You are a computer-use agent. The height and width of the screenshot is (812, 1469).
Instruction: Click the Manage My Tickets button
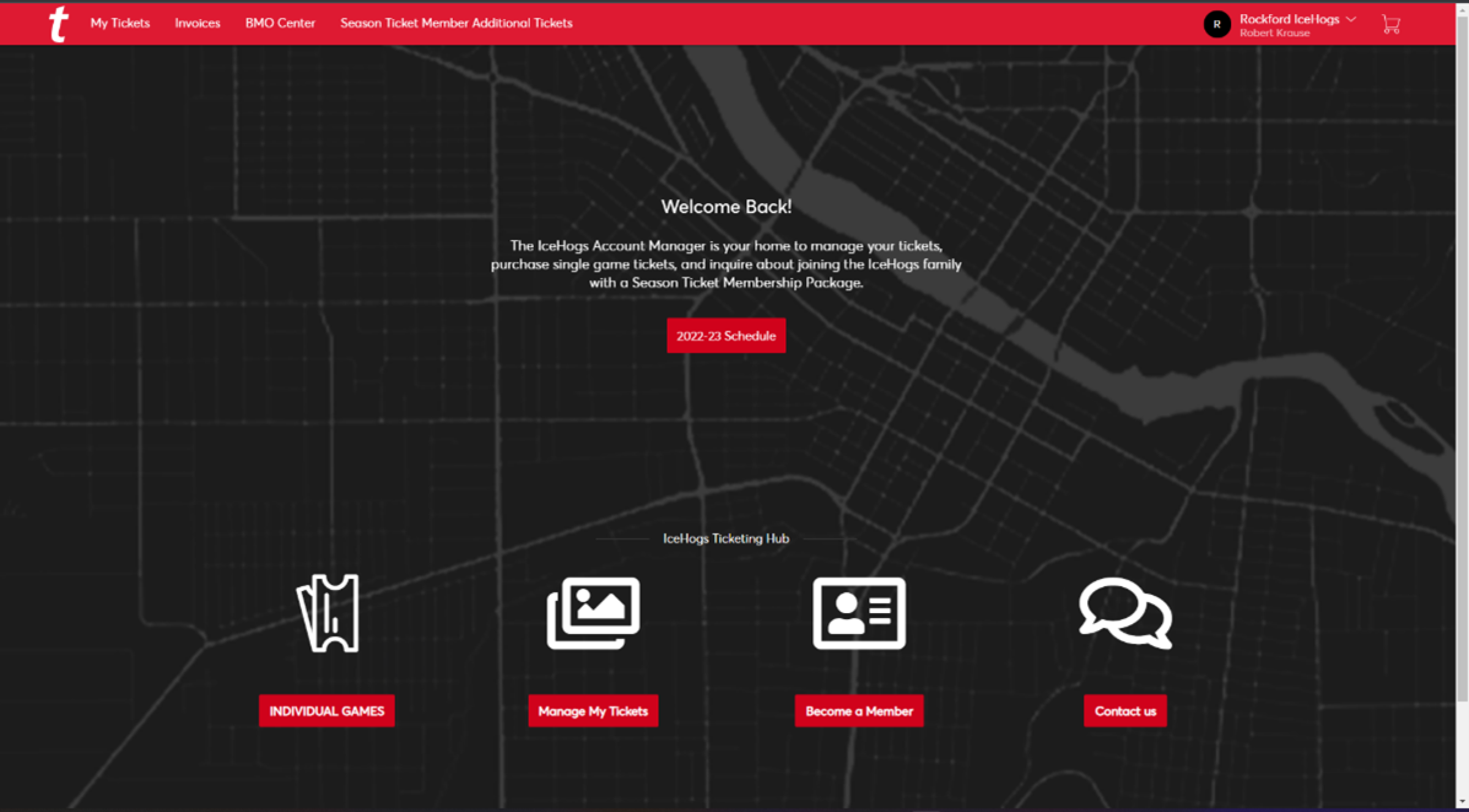(x=593, y=711)
